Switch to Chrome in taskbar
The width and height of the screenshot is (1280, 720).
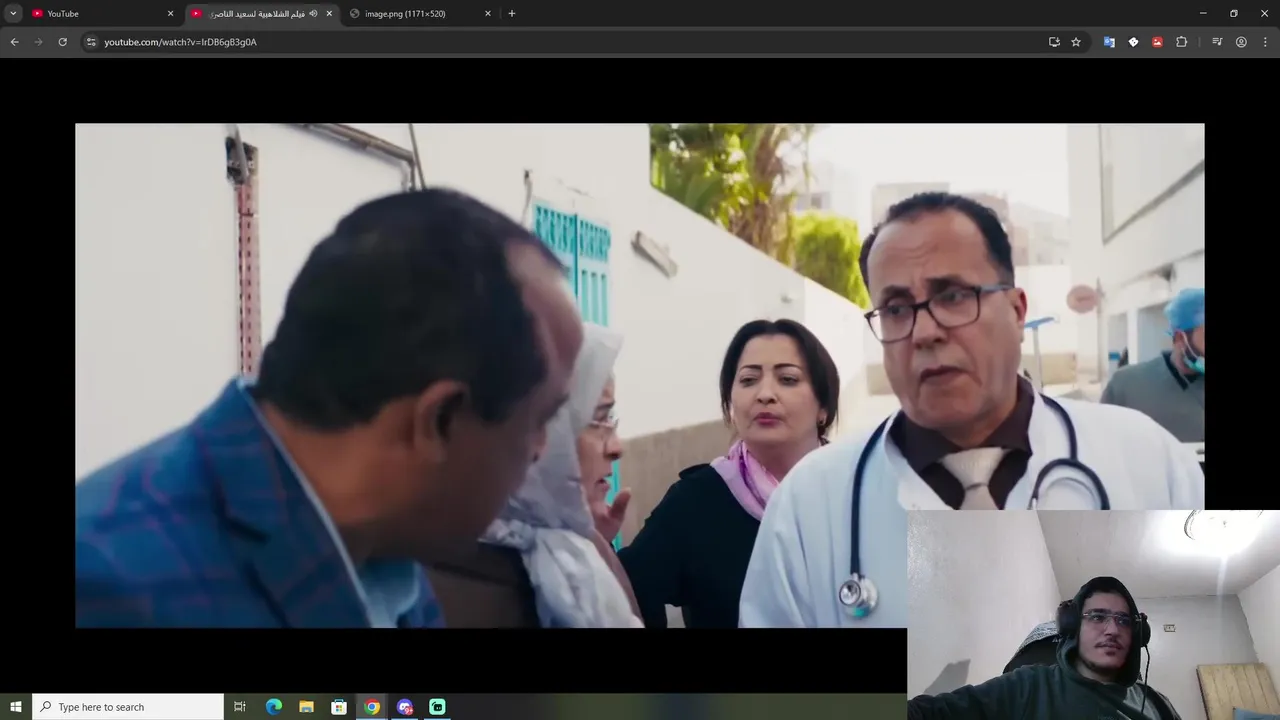(372, 707)
